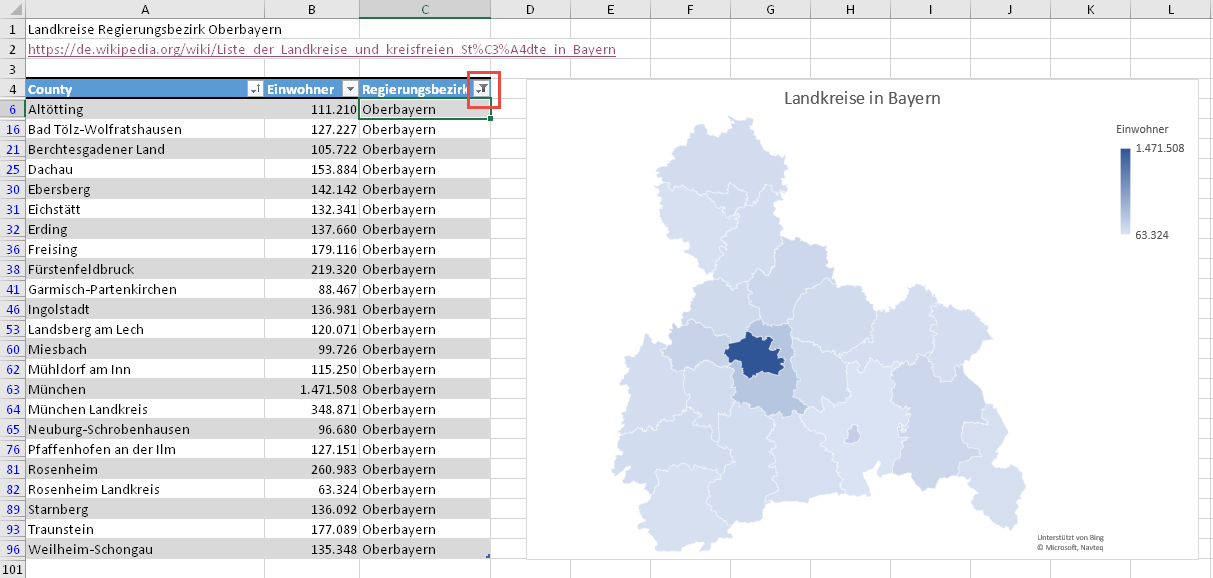
Task: Open the County sort dropdown
Action: (254, 89)
